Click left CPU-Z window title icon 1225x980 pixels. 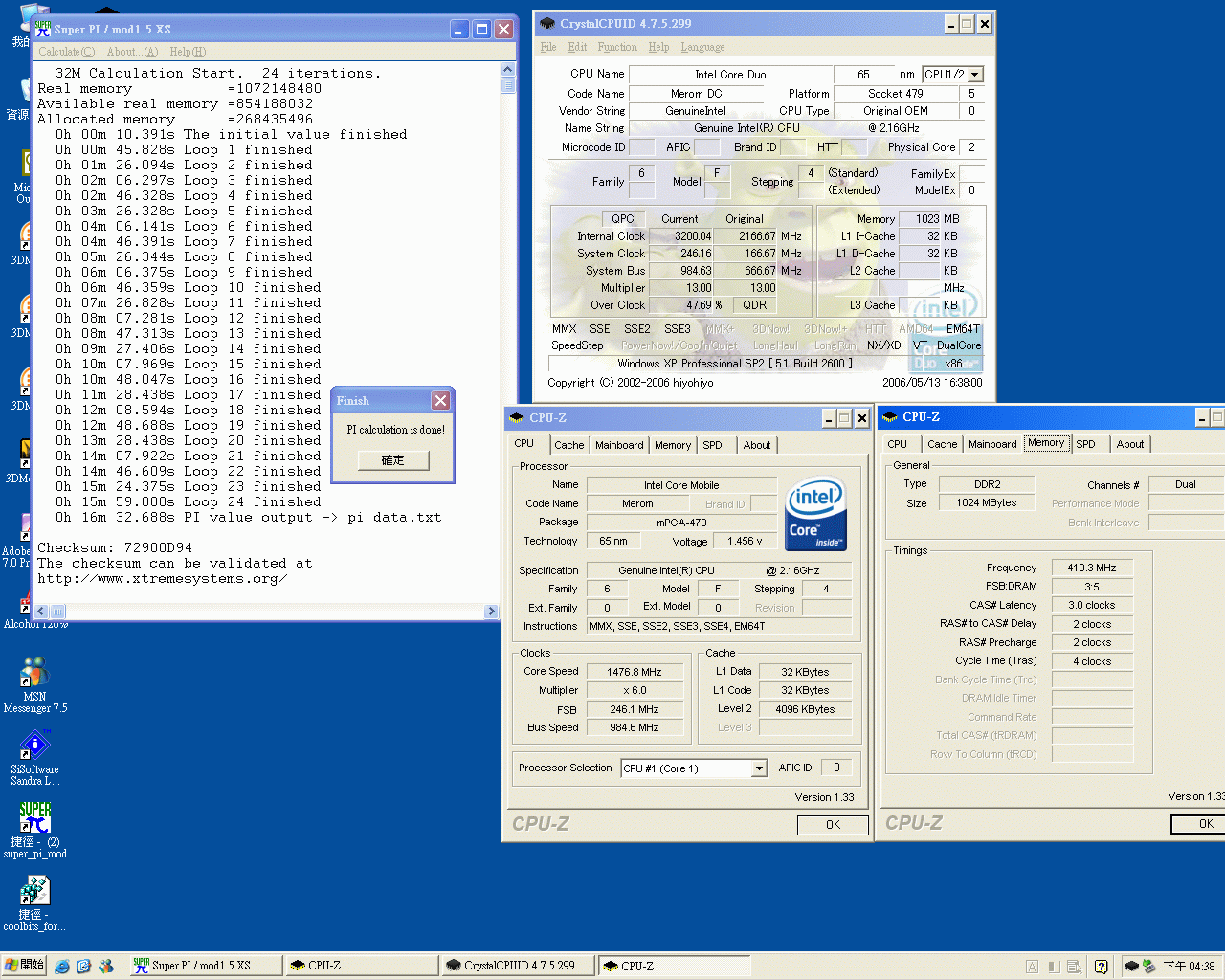click(517, 418)
